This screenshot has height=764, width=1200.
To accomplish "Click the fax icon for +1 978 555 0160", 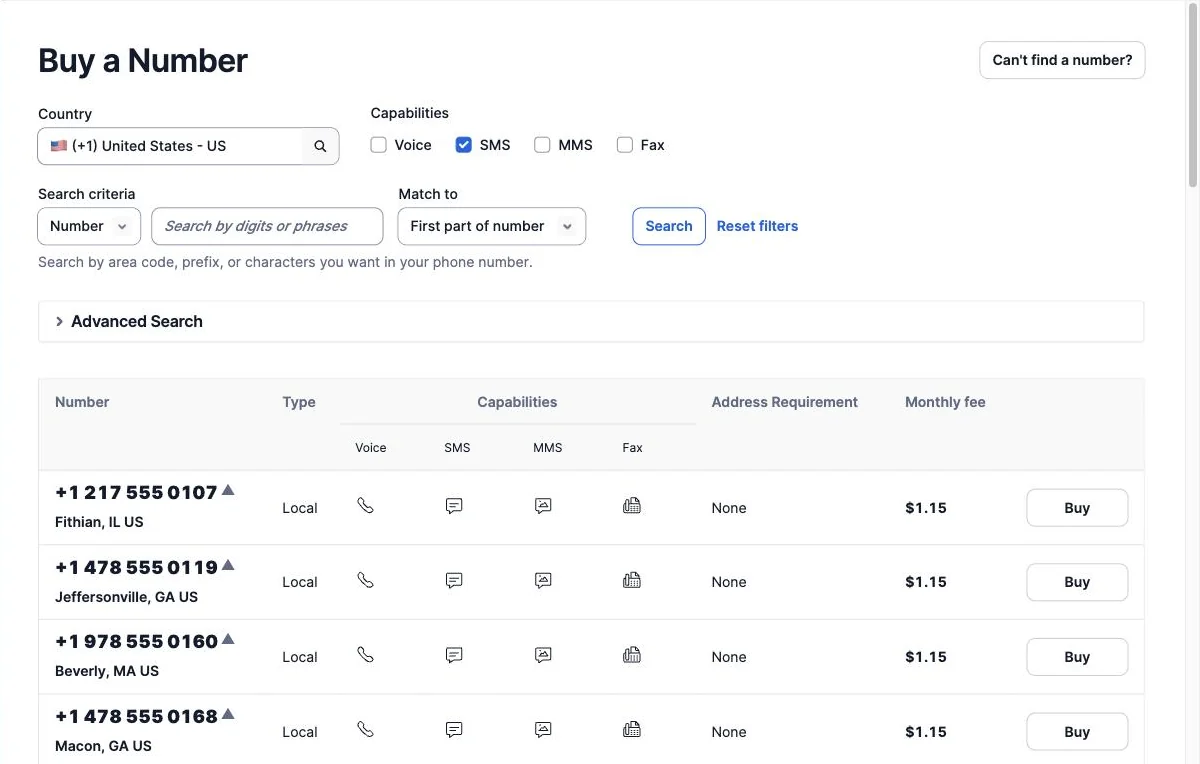I will pos(632,655).
